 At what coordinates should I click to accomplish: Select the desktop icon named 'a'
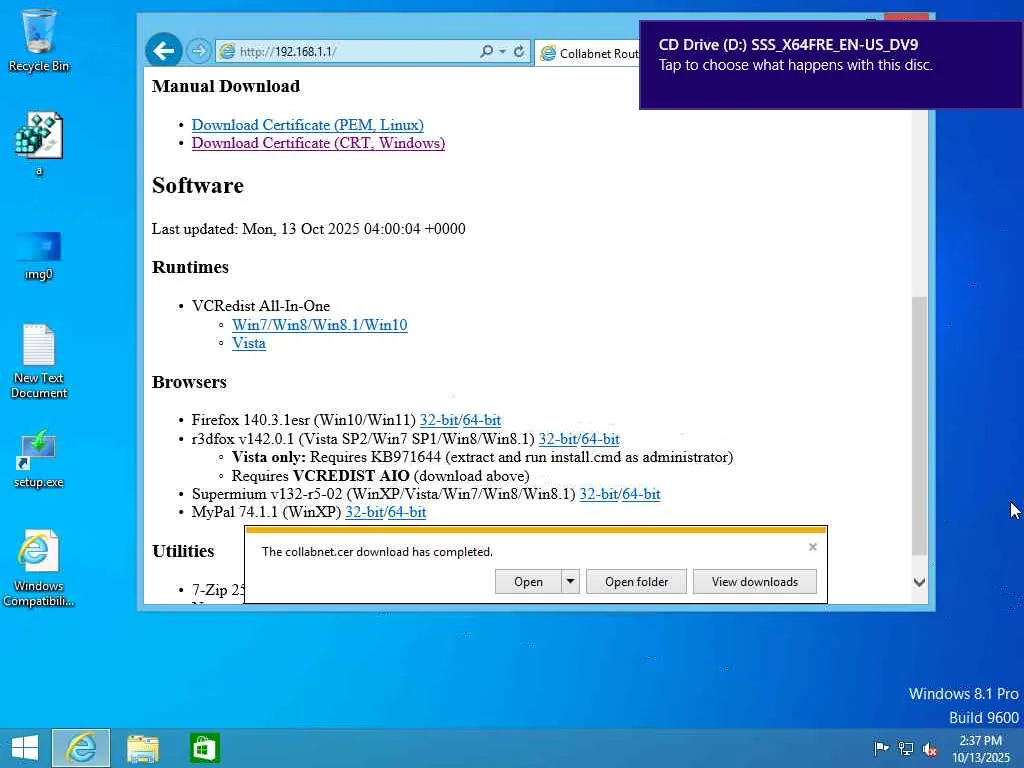(39, 144)
